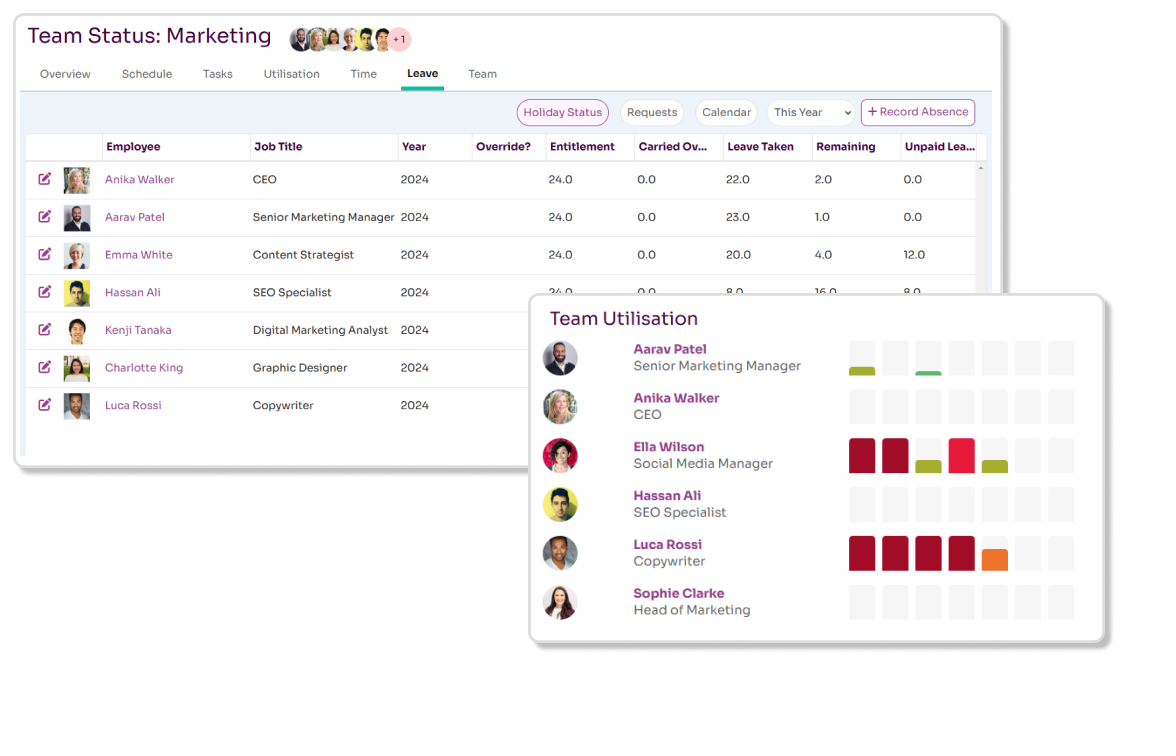The image size is (1176, 756).
Task: Click Sophie Clarke's profile photo
Action: (560, 602)
